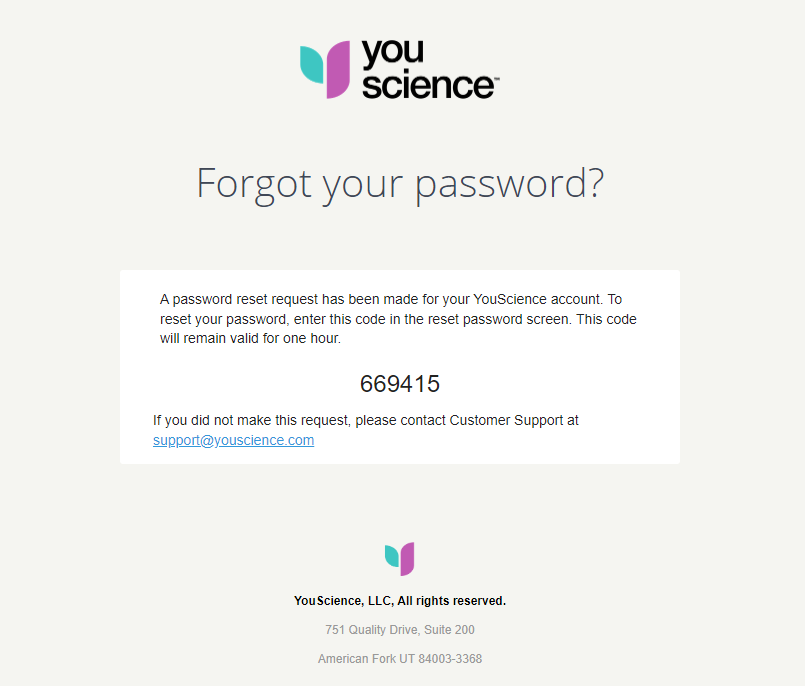
Task: Click the "YouScience, LLC, All rights reserved." line
Action: 400,601
